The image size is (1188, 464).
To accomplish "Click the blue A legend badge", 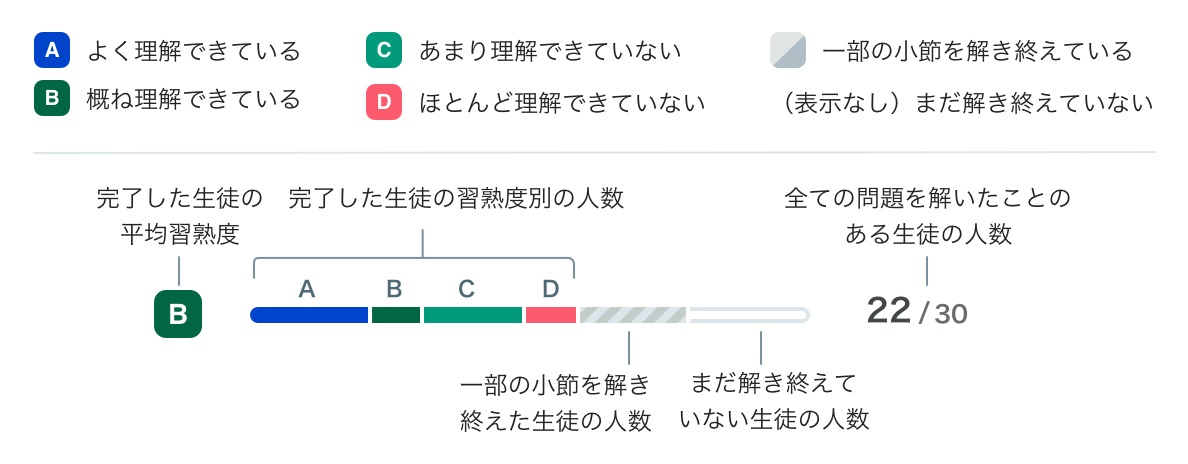I will click(x=52, y=51).
